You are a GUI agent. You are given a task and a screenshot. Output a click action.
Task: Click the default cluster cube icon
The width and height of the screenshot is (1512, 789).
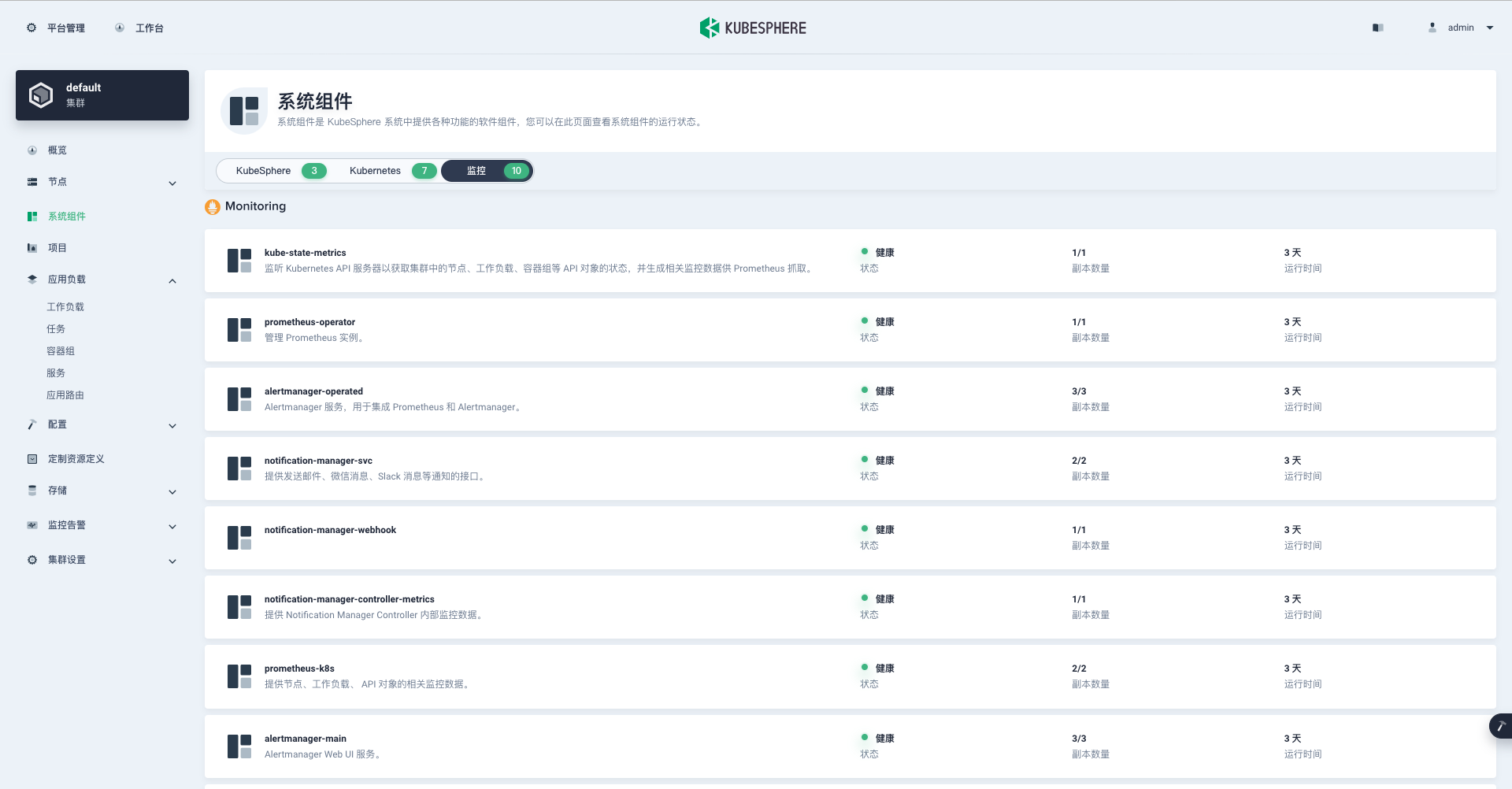coord(41,95)
